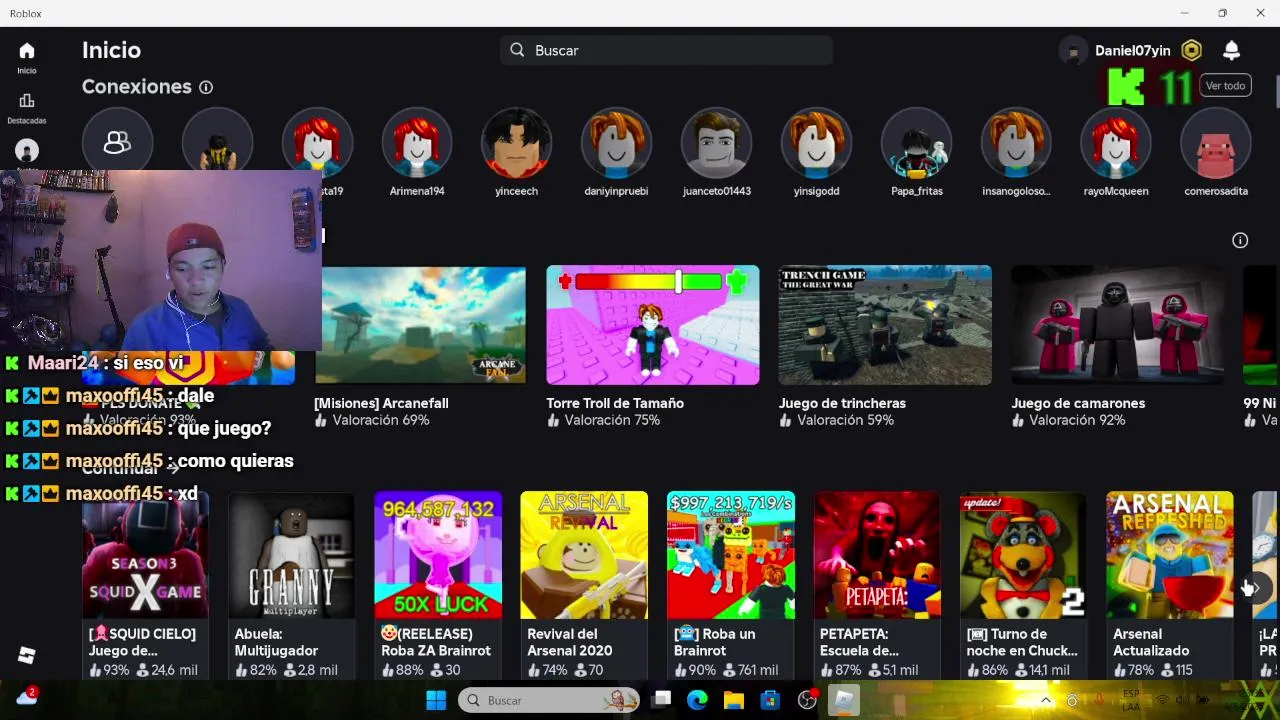
Task: Click the info icon above the recommended games
Action: click(1240, 240)
